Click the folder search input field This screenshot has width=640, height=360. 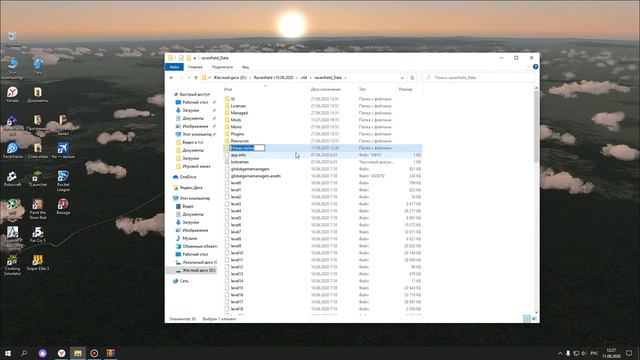(478, 78)
